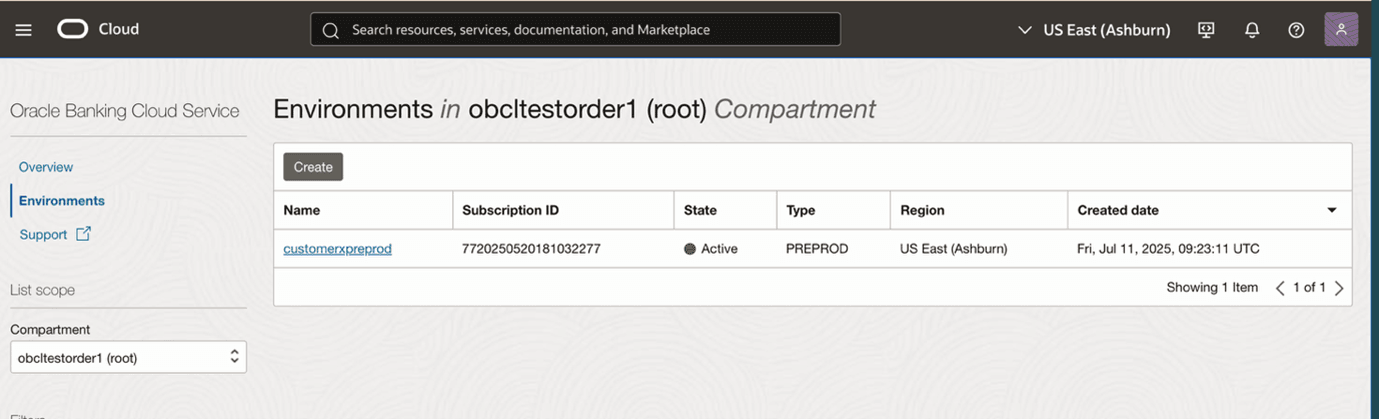The height and width of the screenshot is (419, 1379).
Task: Open the notifications bell
Action: [1251, 30]
